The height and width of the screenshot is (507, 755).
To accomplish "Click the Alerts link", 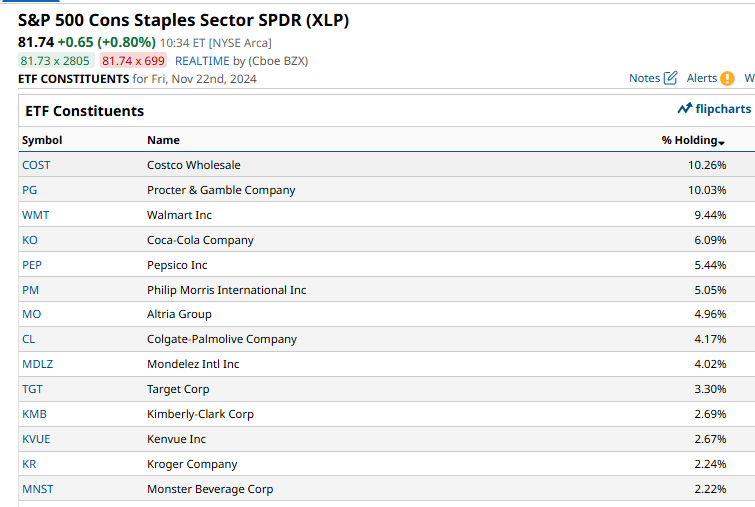I will click(x=702, y=78).
